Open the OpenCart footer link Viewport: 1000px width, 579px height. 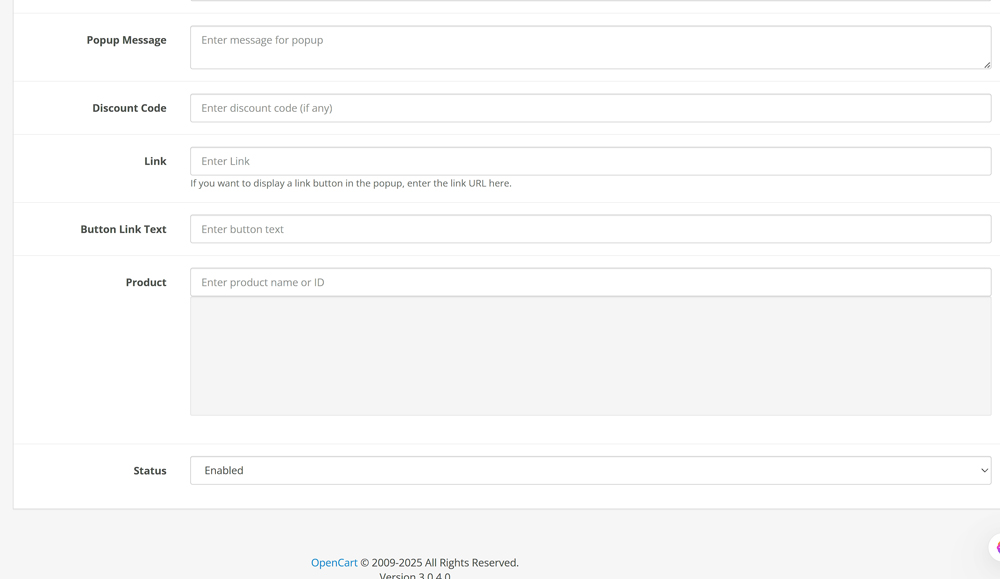pos(334,562)
